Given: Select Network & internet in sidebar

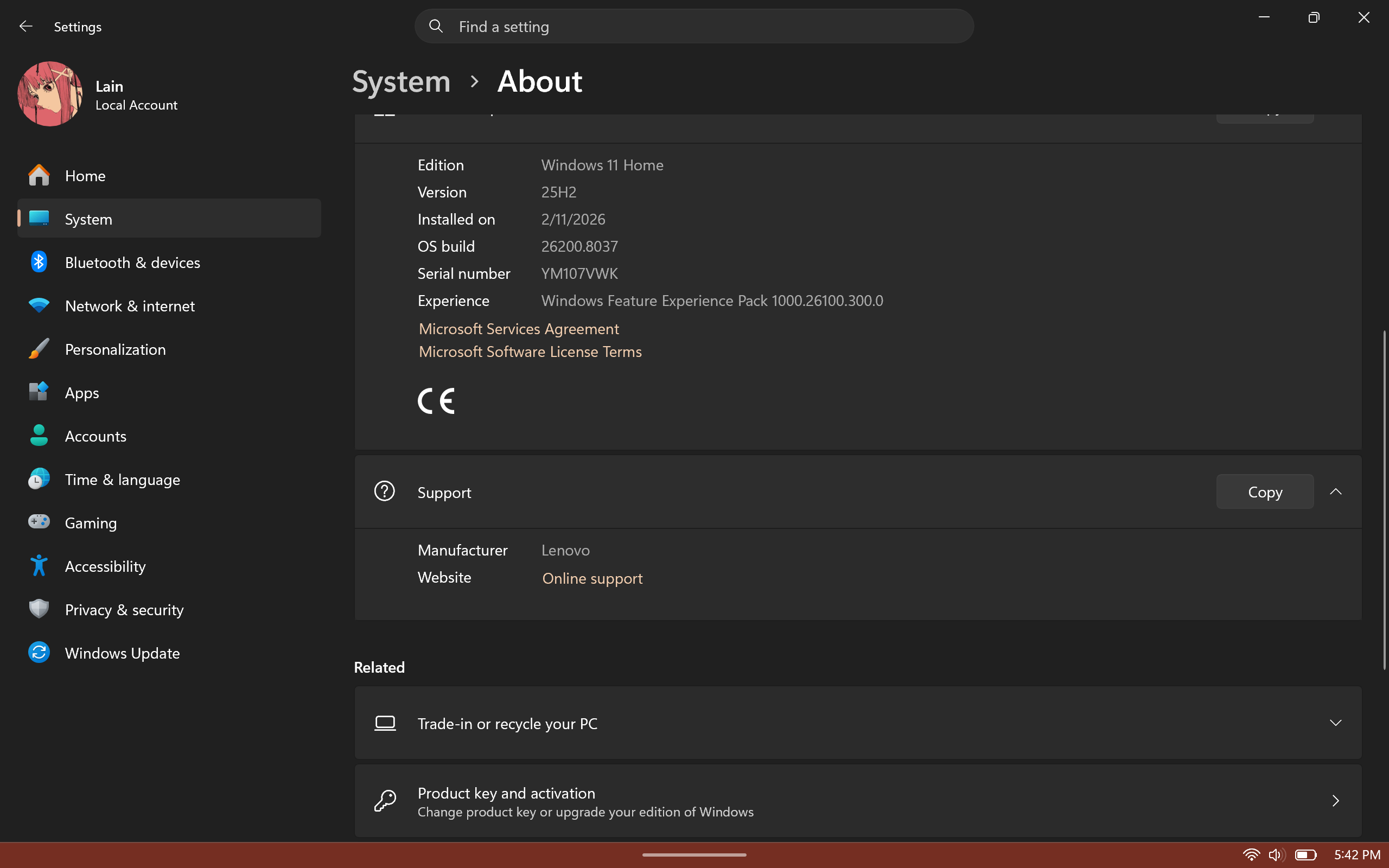Looking at the screenshot, I should click(x=130, y=306).
